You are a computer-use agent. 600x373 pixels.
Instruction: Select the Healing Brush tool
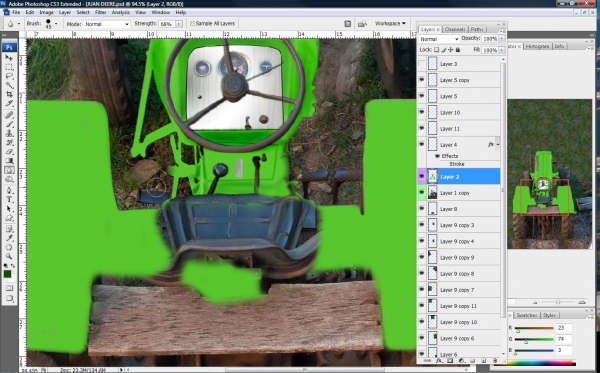(x=9, y=116)
